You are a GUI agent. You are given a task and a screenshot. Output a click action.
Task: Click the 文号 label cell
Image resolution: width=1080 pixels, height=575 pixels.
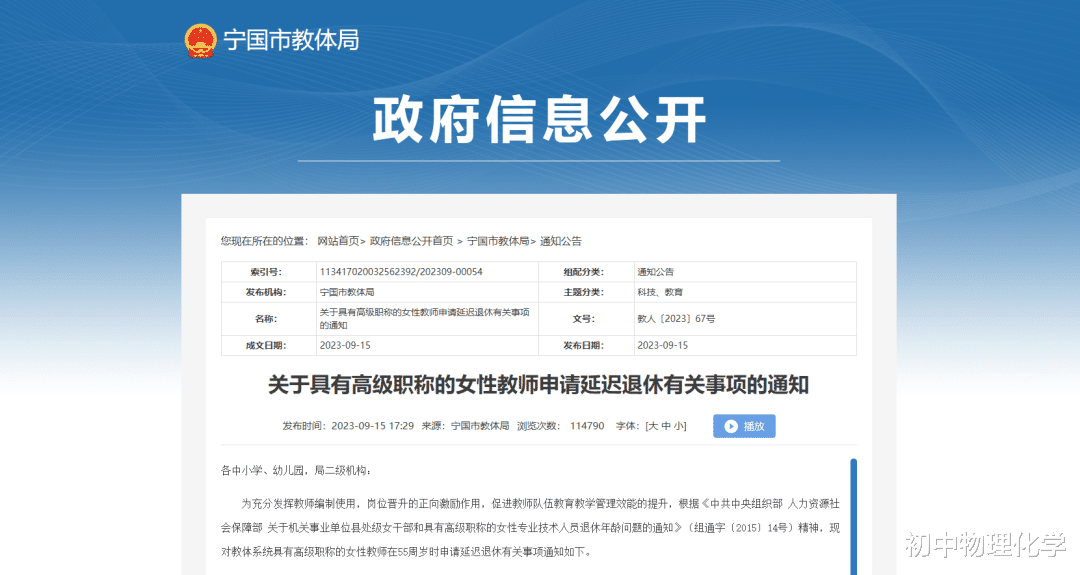[x=586, y=319]
